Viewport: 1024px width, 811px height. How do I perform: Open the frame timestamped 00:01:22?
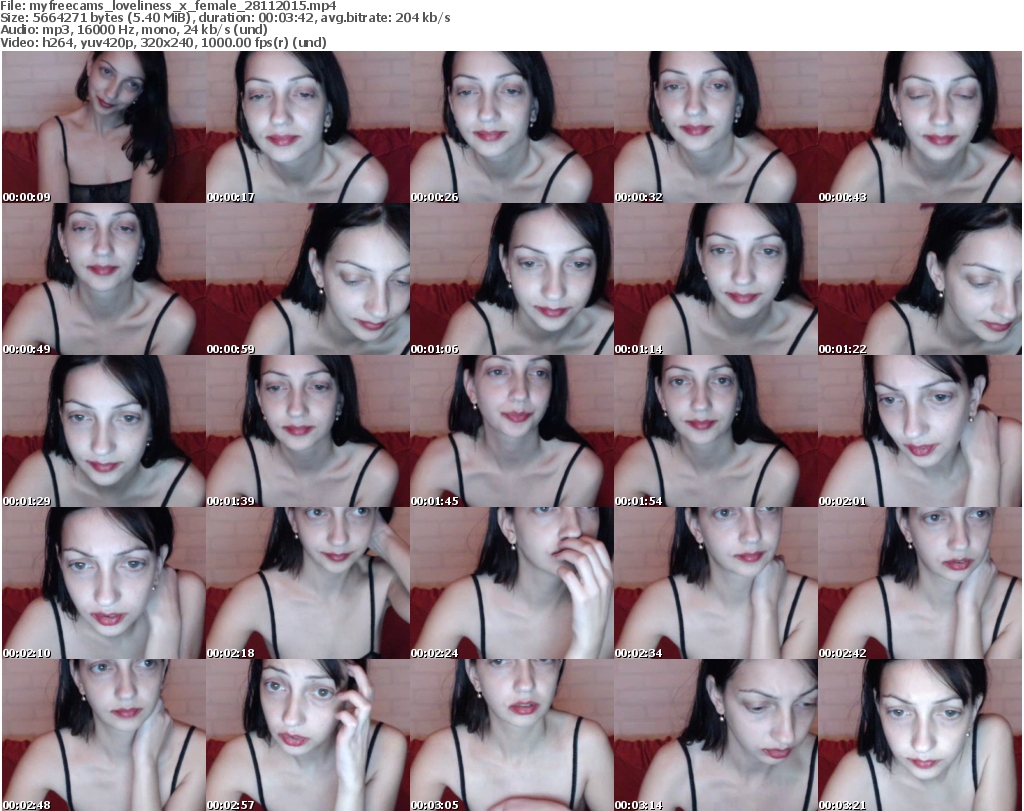920,279
